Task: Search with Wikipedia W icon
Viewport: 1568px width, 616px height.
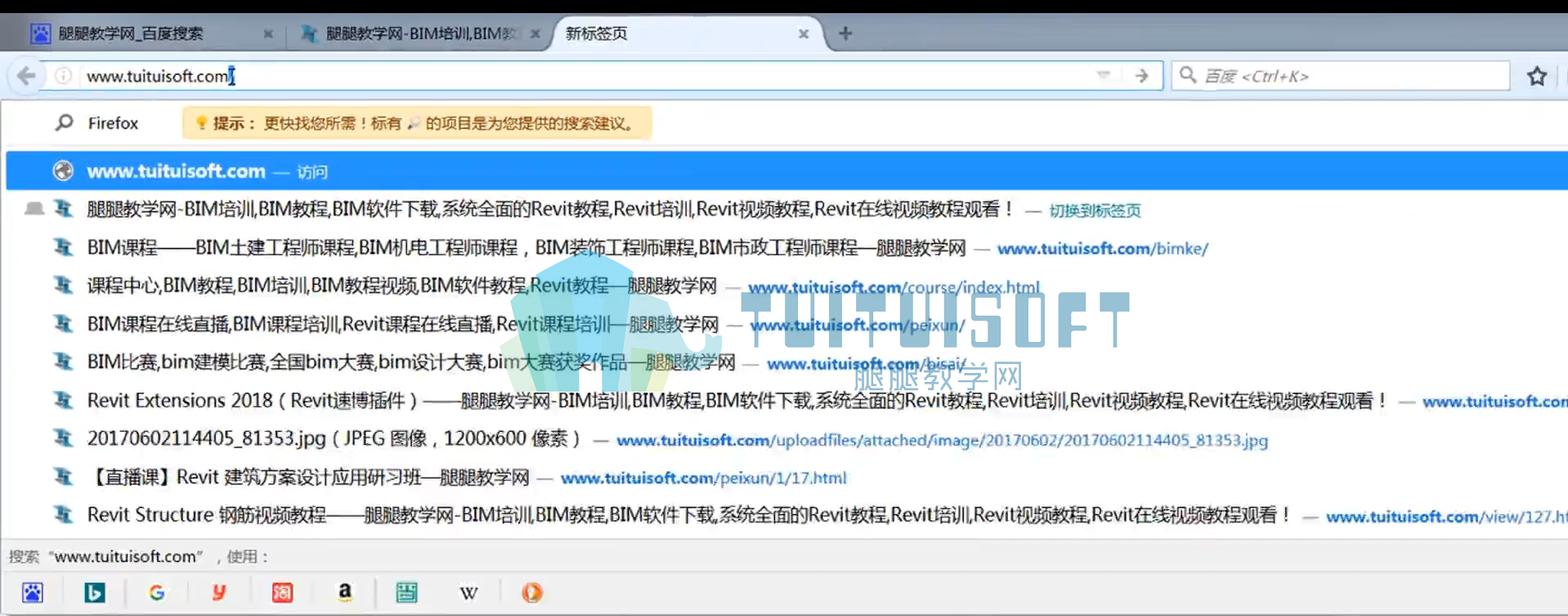Action: [468, 592]
